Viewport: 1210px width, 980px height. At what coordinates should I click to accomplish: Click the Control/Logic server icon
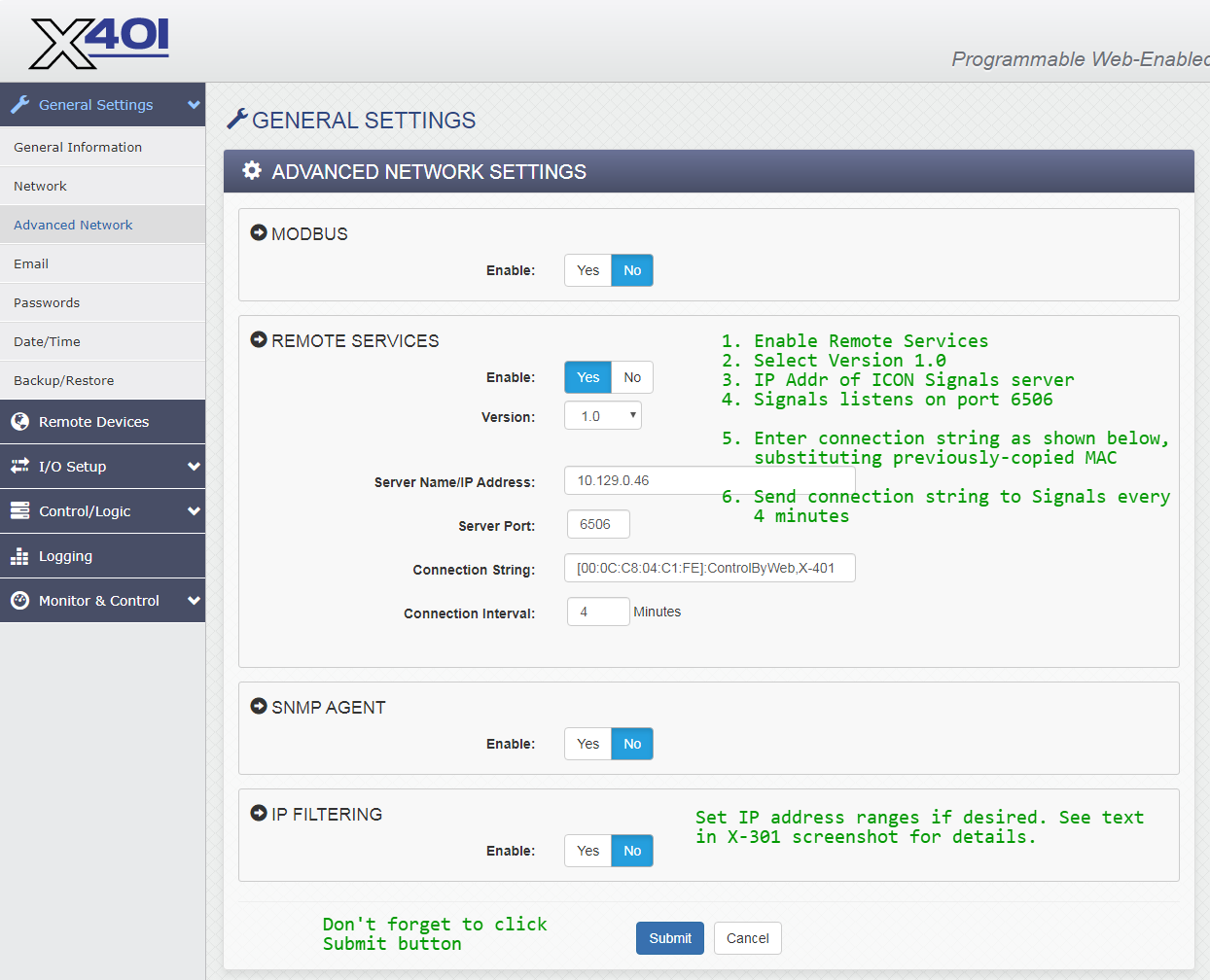(19, 511)
